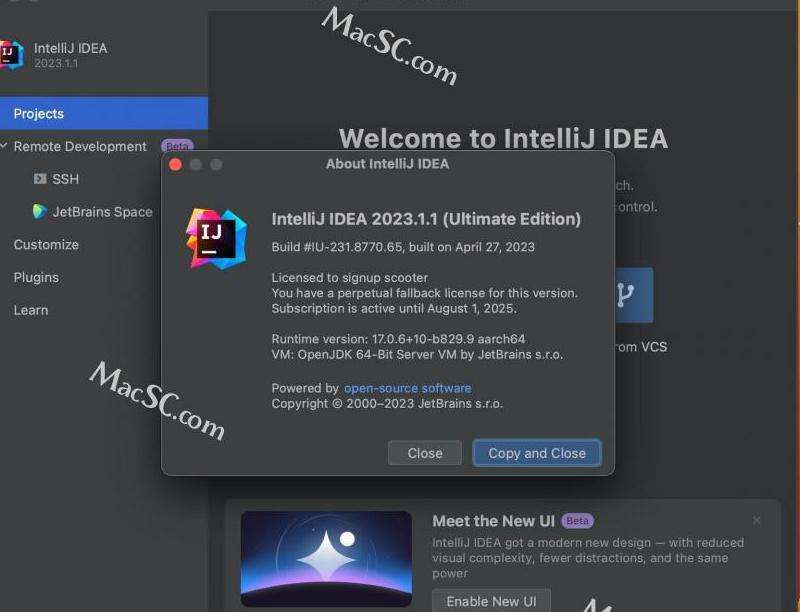This screenshot has width=800, height=612.
Task: Dismiss the Meet the New UI banner
Action: click(x=757, y=520)
